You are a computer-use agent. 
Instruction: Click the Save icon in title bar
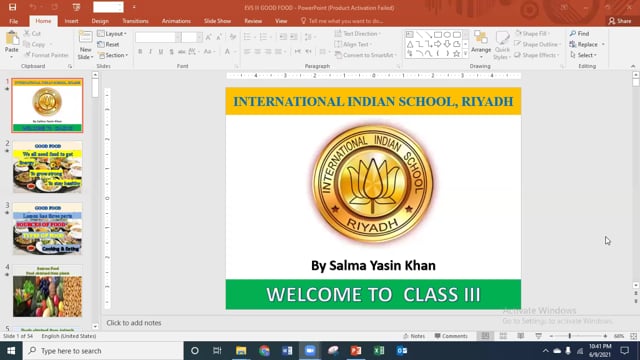pyautogui.click(x=13, y=7)
